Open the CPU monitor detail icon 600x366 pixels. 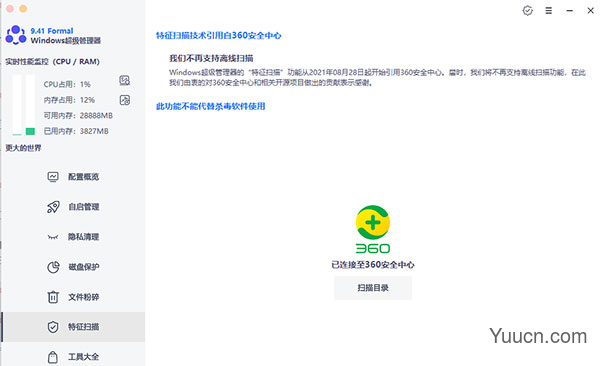pos(125,80)
